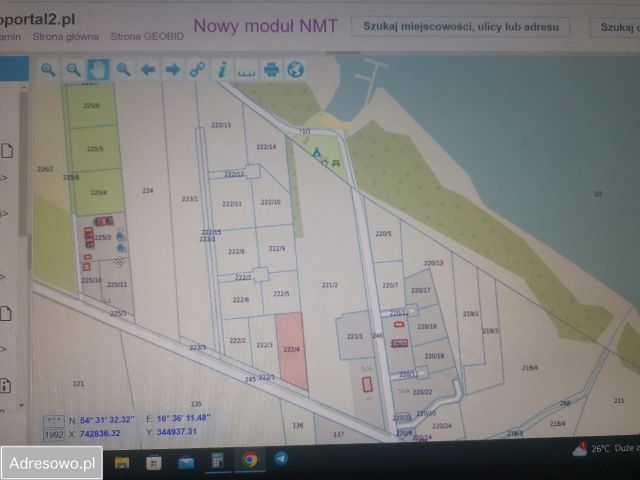Click the left sidebar scrollbar thumb
640x480 pixels.
click(24, 163)
